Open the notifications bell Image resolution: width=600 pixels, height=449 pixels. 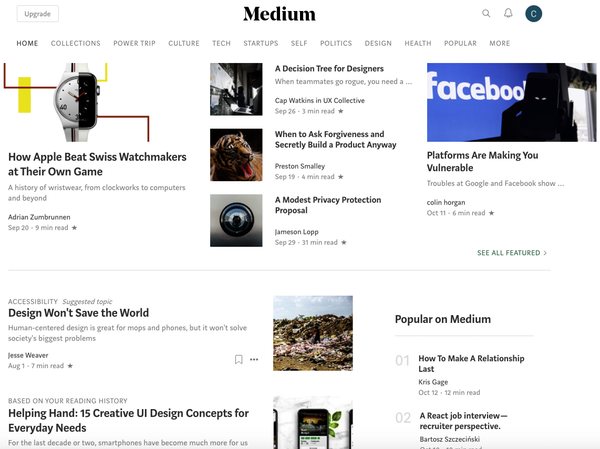click(x=508, y=14)
